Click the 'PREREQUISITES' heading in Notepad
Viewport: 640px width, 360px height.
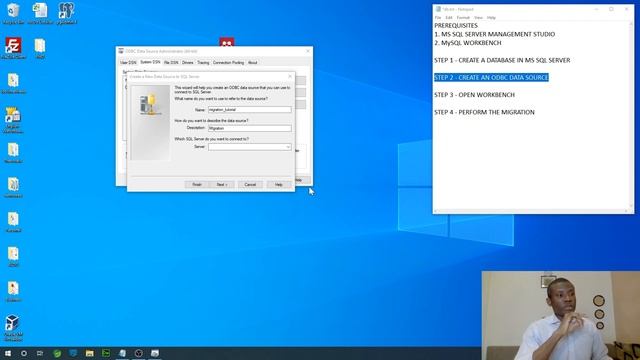pos(456,26)
